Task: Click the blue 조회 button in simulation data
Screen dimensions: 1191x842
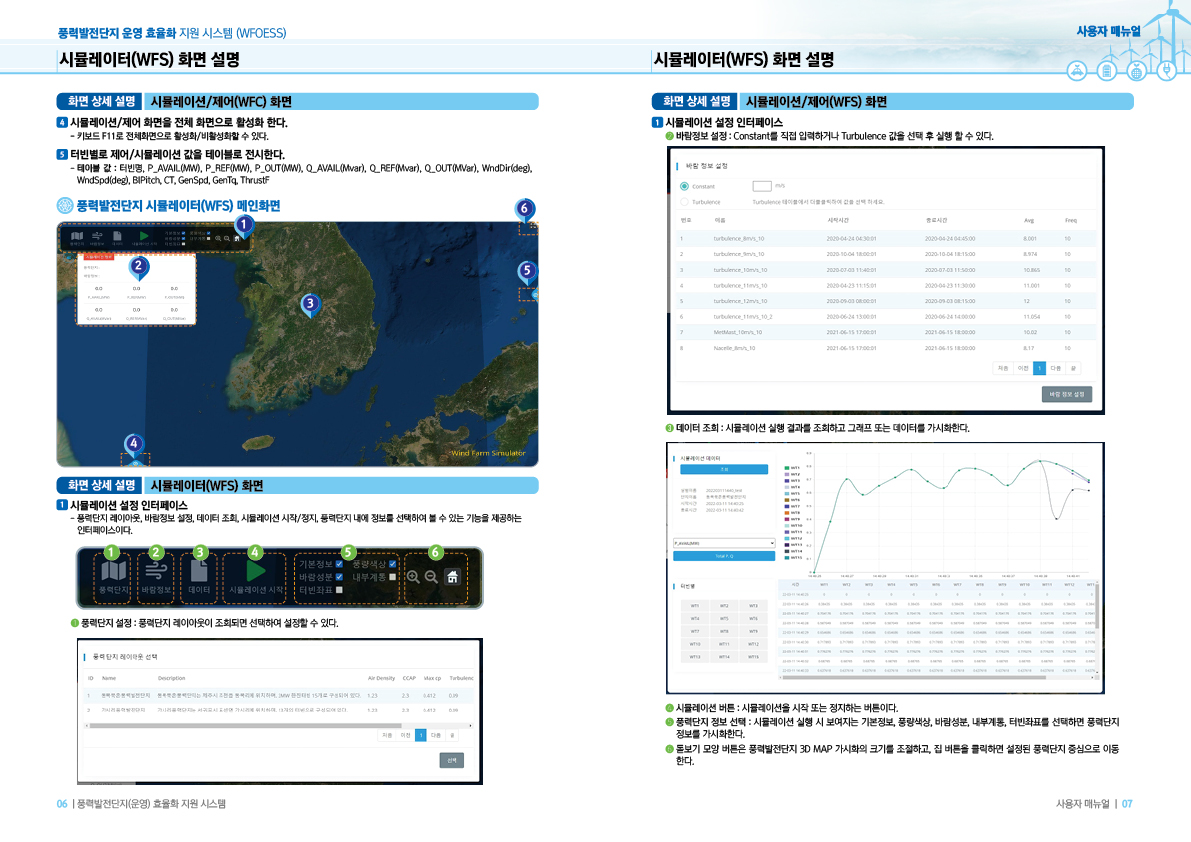Action: point(724,470)
